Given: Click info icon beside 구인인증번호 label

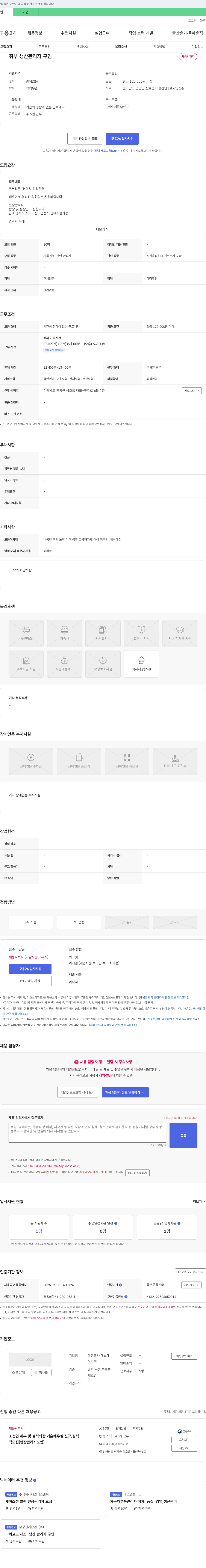Looking at the screenshot, I should pos(126,1297).
